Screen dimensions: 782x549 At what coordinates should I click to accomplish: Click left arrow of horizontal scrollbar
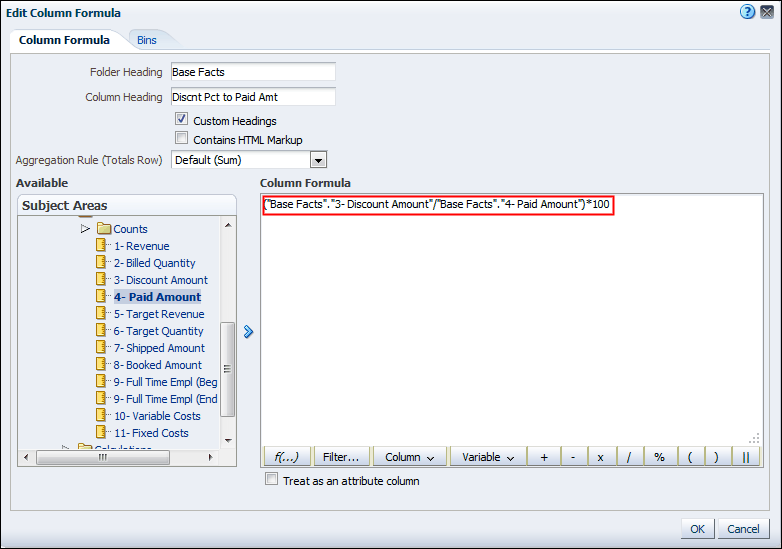26,457
